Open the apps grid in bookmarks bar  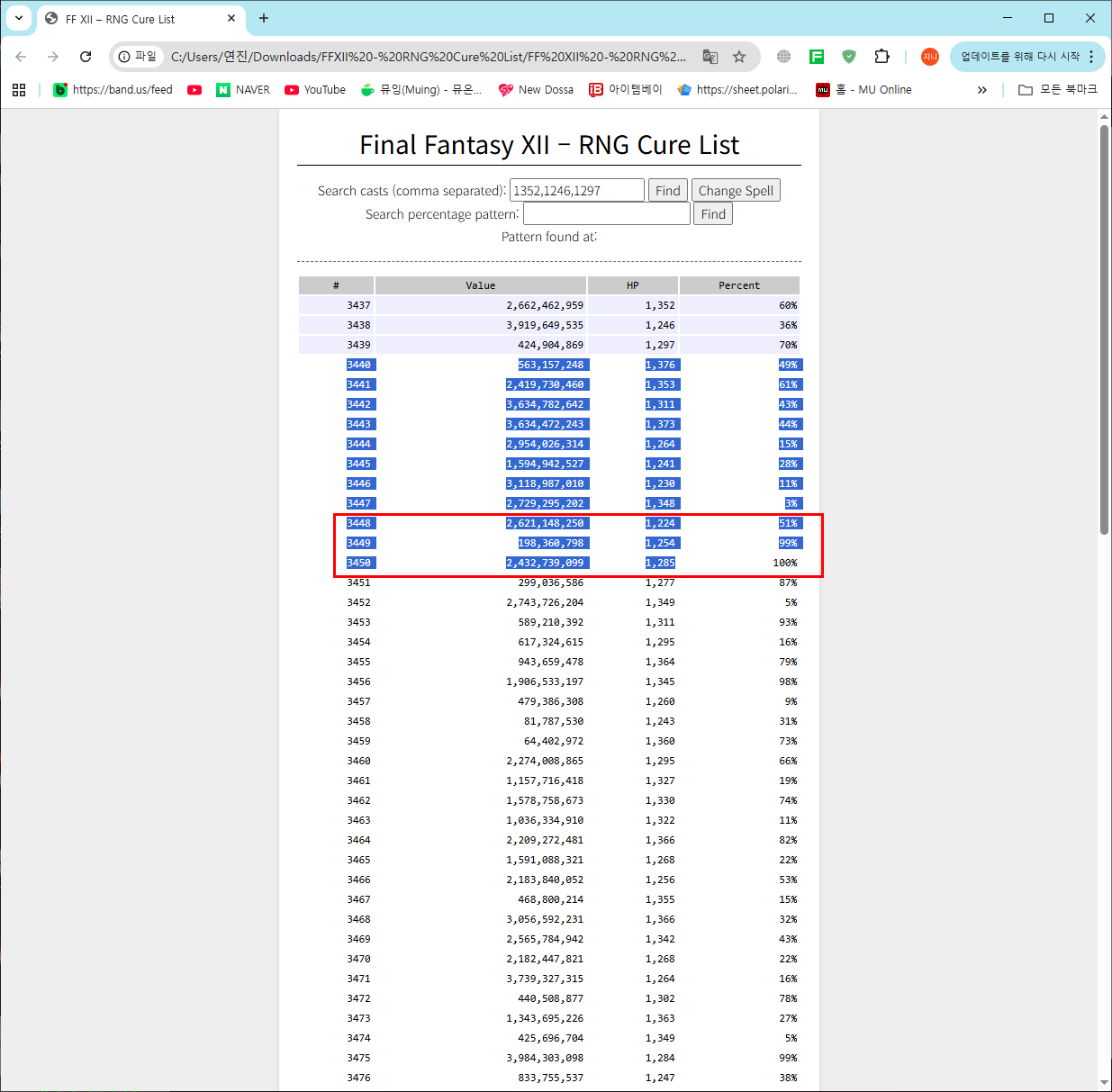point(19,90)
